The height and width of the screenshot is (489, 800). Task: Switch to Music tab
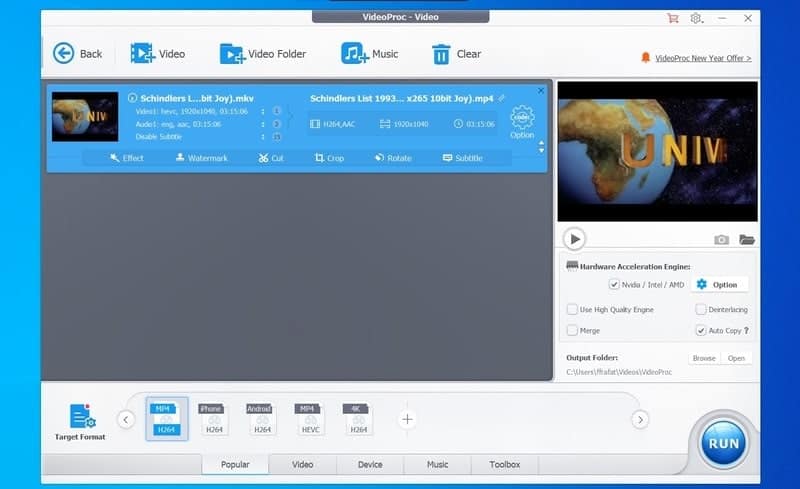(437, 464)
